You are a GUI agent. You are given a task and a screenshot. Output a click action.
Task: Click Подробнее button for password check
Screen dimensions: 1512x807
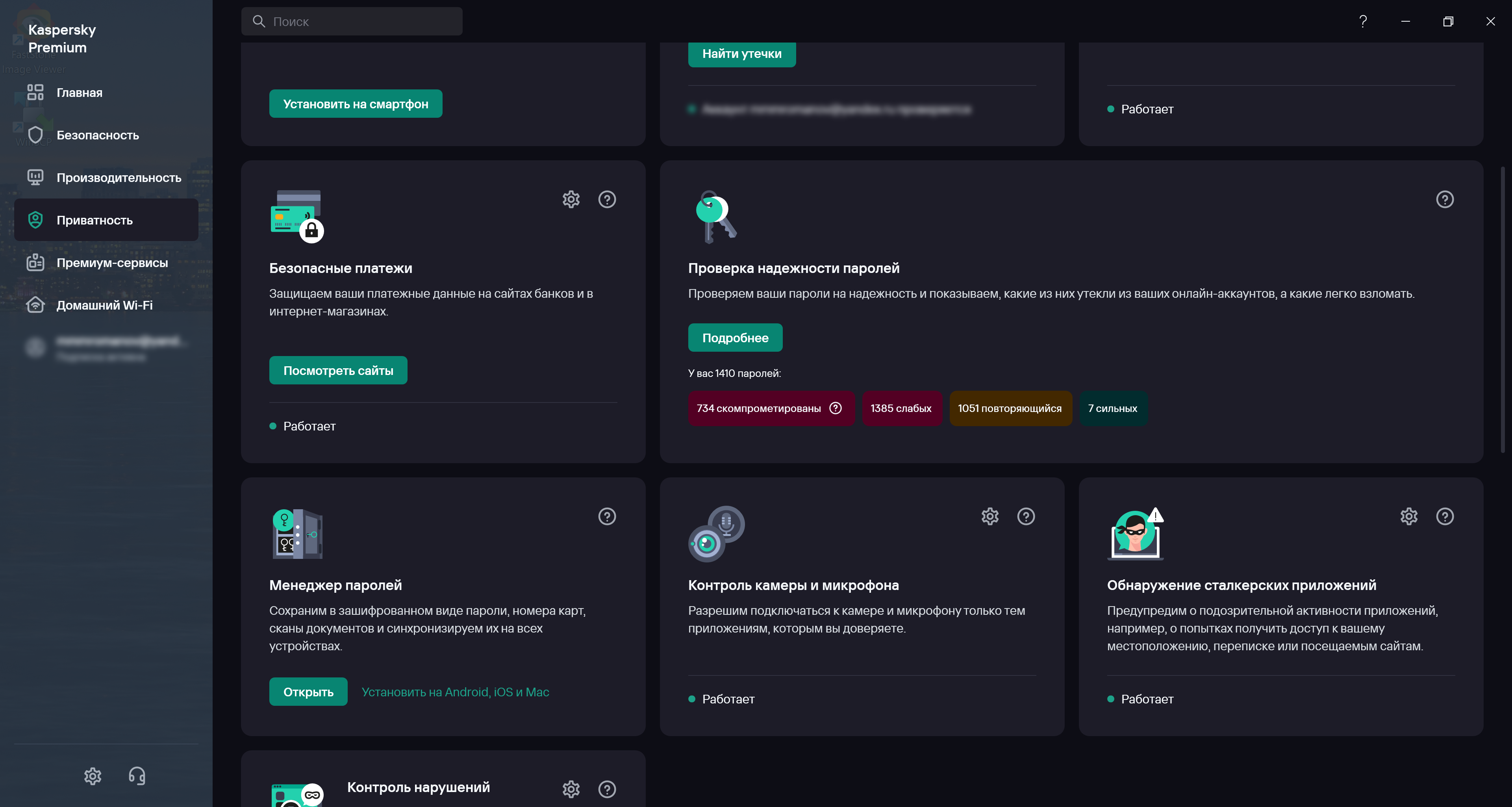[735, 338]
